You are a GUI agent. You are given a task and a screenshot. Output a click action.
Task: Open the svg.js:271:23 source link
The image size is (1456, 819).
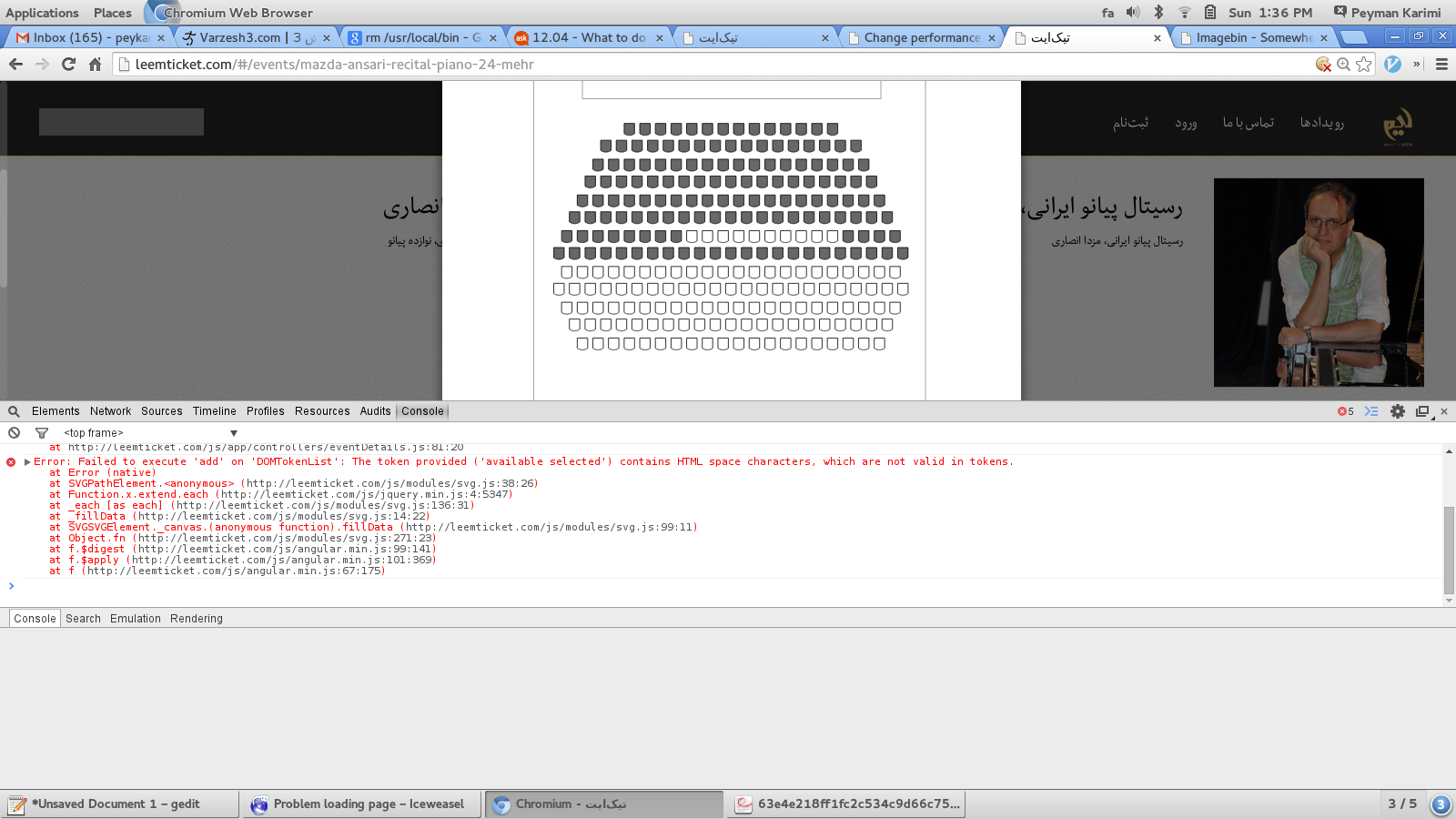tap(286, 539)
